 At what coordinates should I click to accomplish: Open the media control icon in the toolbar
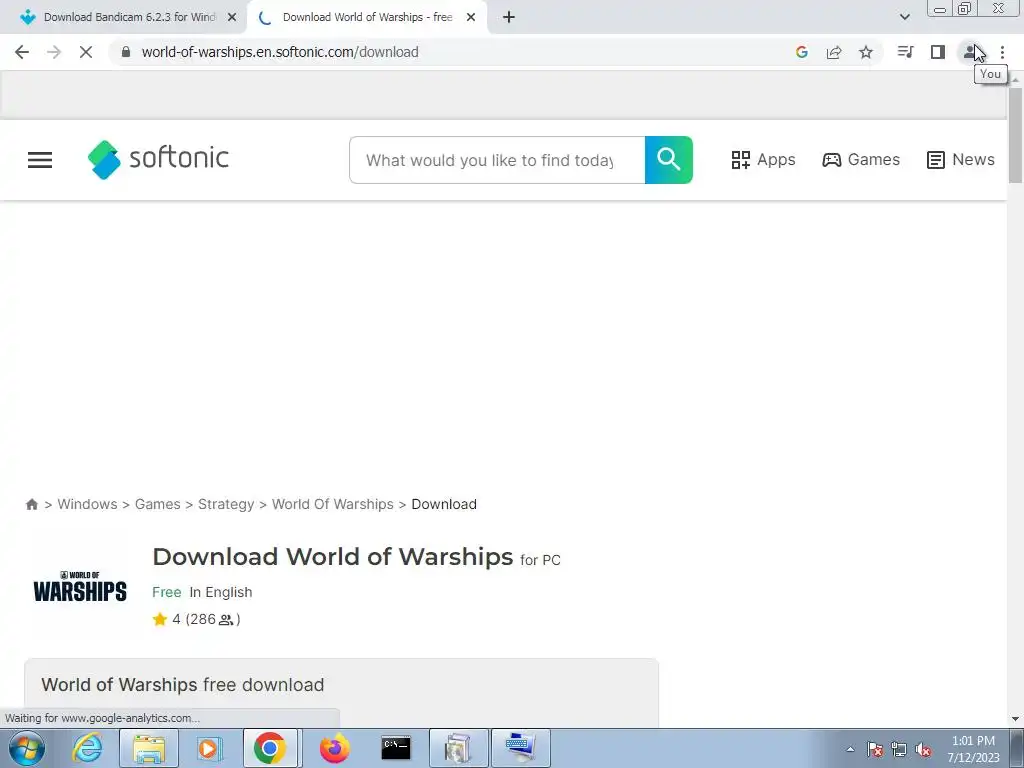(x=905, y=52)
